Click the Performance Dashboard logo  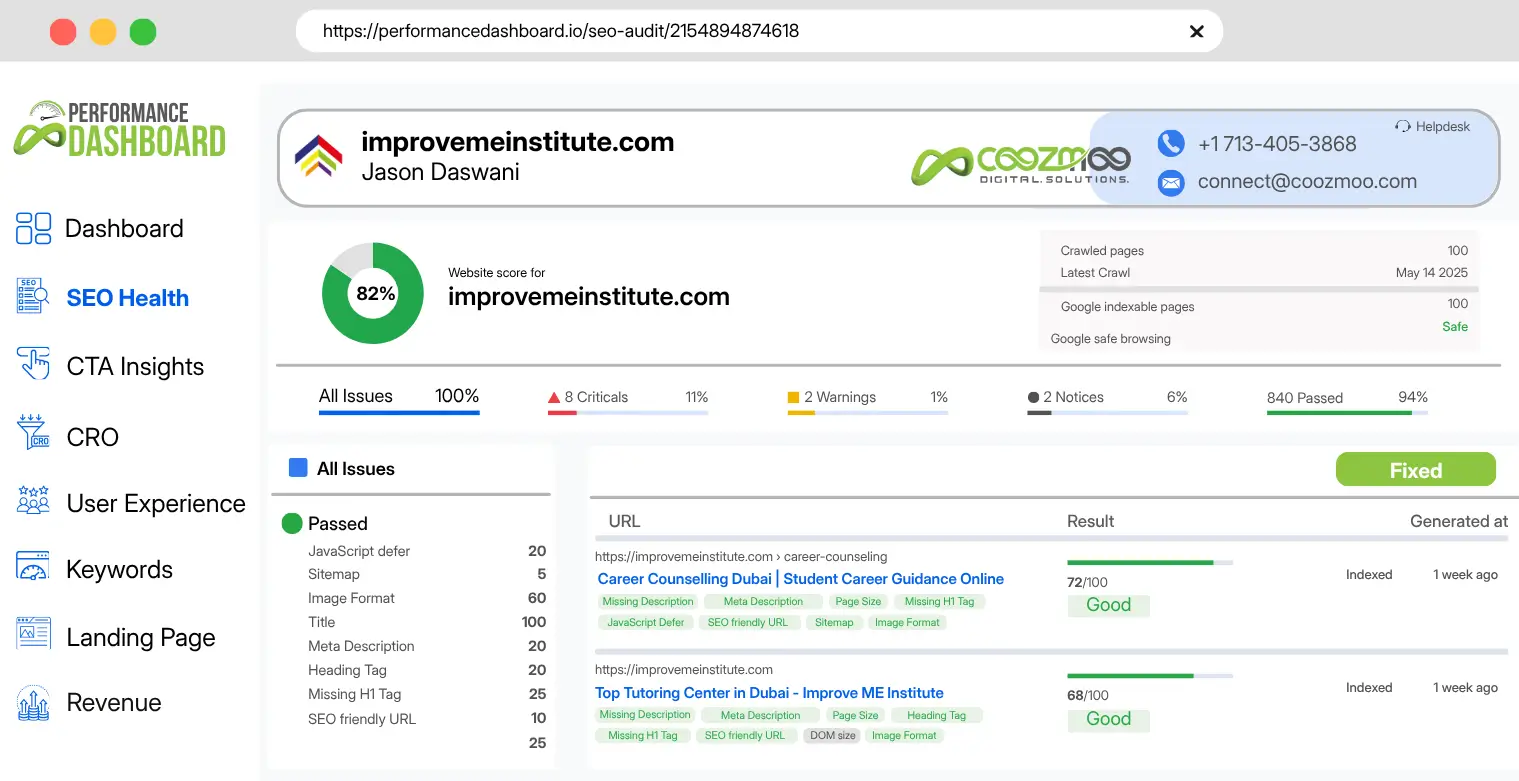coord(120,129)
